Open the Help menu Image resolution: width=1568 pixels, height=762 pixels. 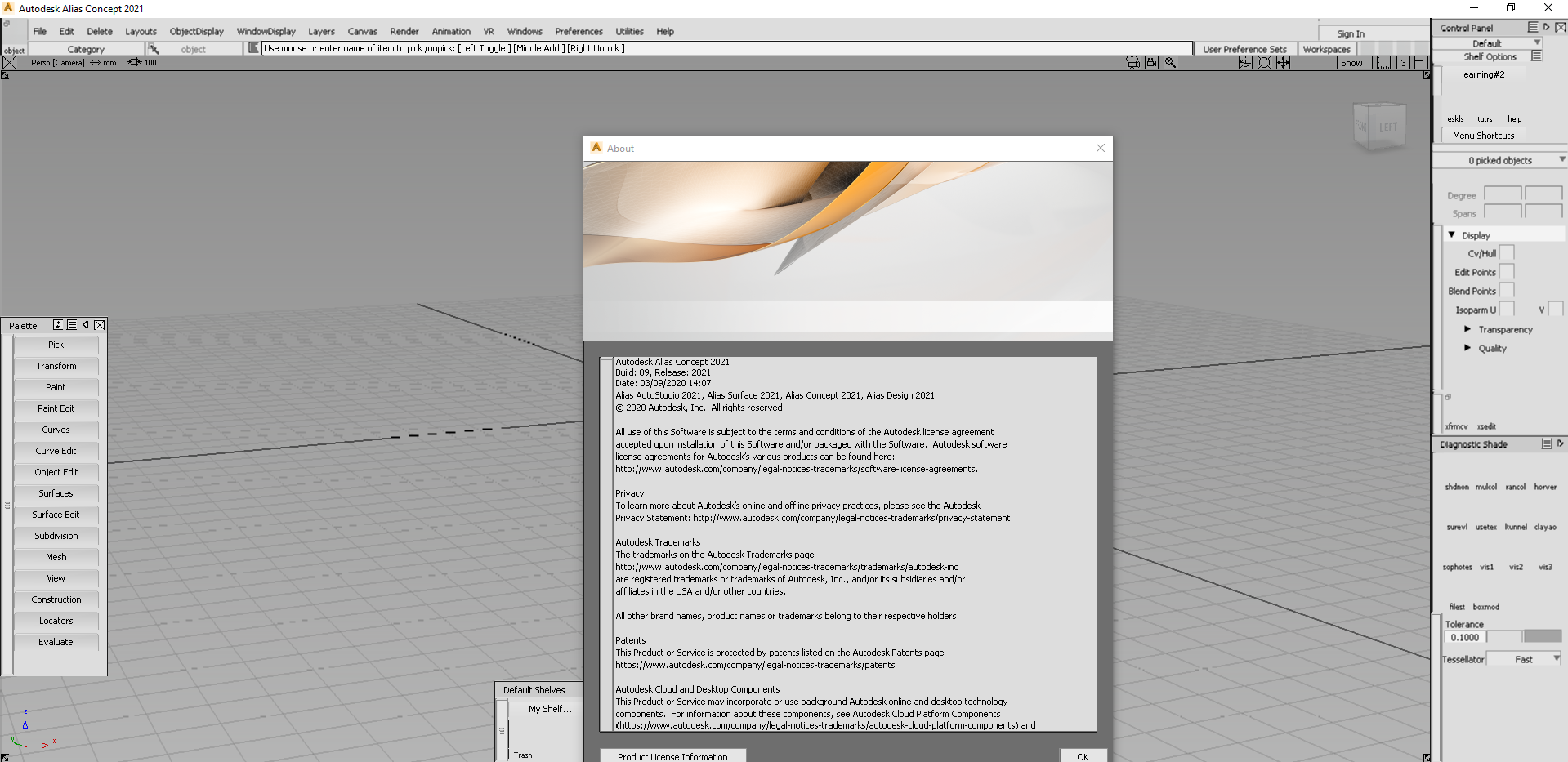pyautogui.click(x=665, y=32)
